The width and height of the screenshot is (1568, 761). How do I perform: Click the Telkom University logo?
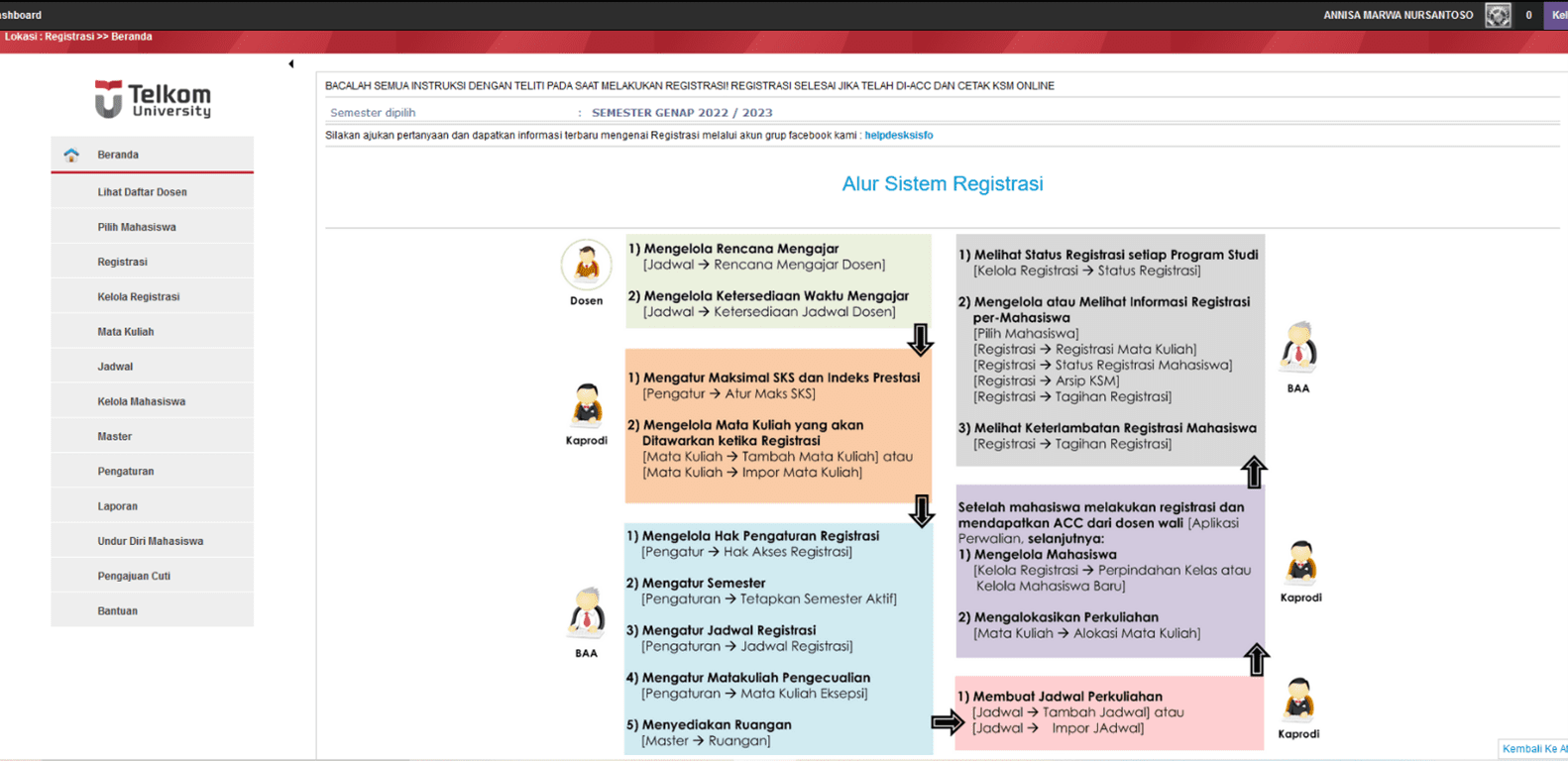[153, 99]
